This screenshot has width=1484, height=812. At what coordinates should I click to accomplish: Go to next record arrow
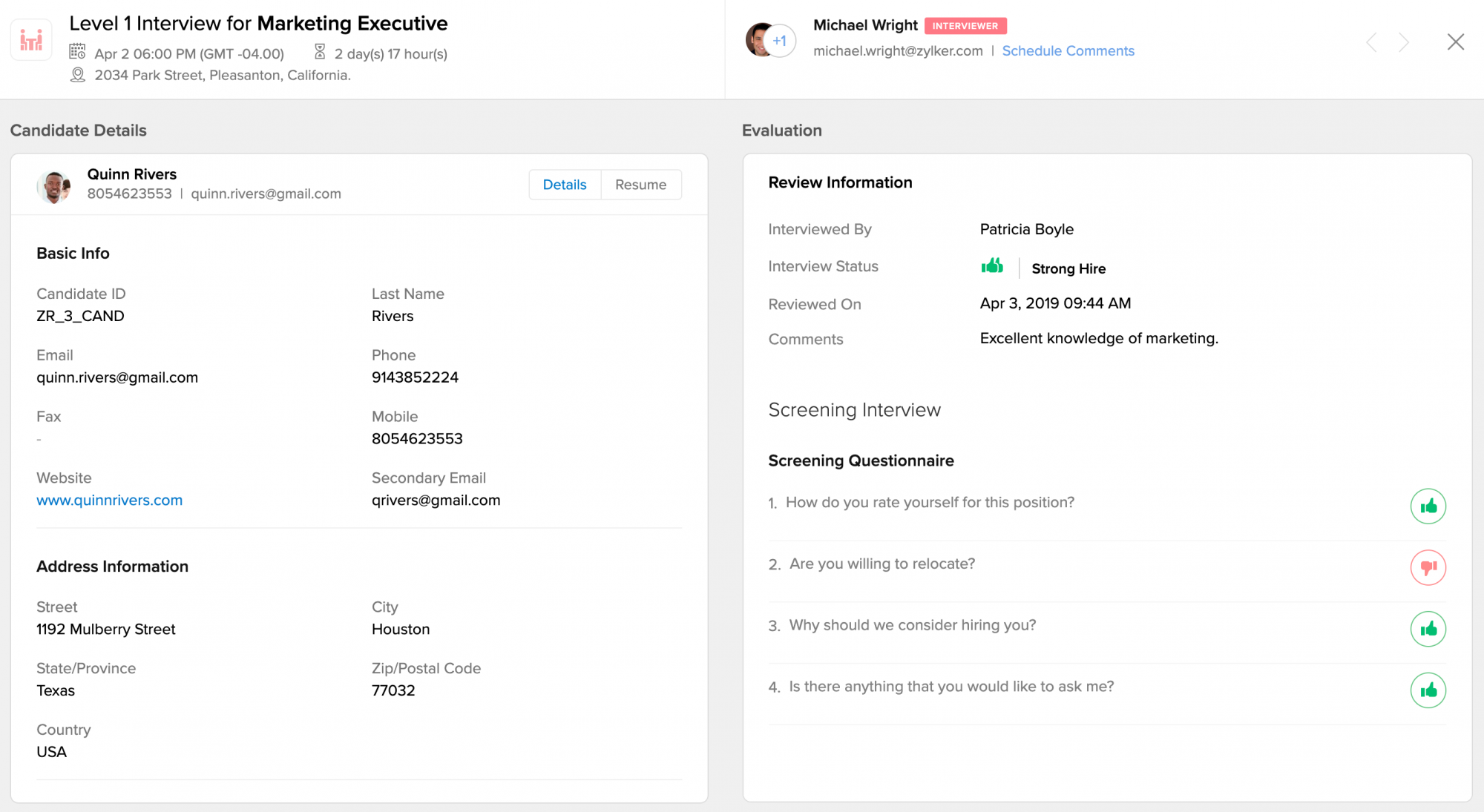(x=1403, y=42)
